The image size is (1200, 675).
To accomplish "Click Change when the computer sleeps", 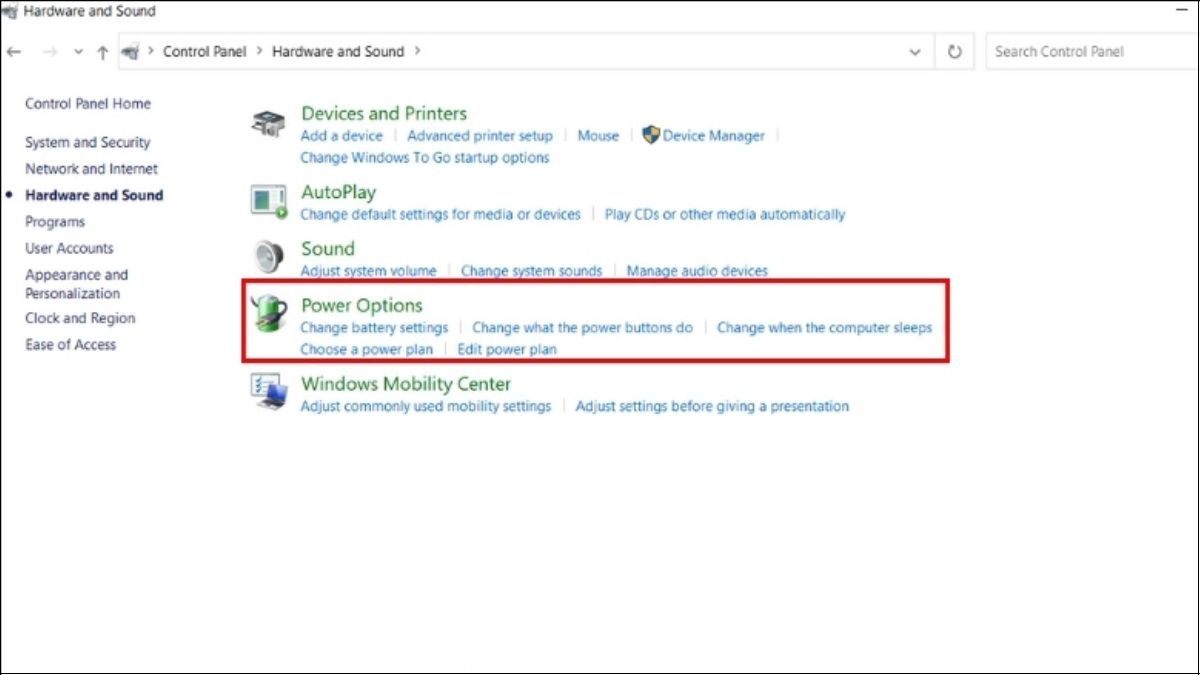I will (825, 328).
